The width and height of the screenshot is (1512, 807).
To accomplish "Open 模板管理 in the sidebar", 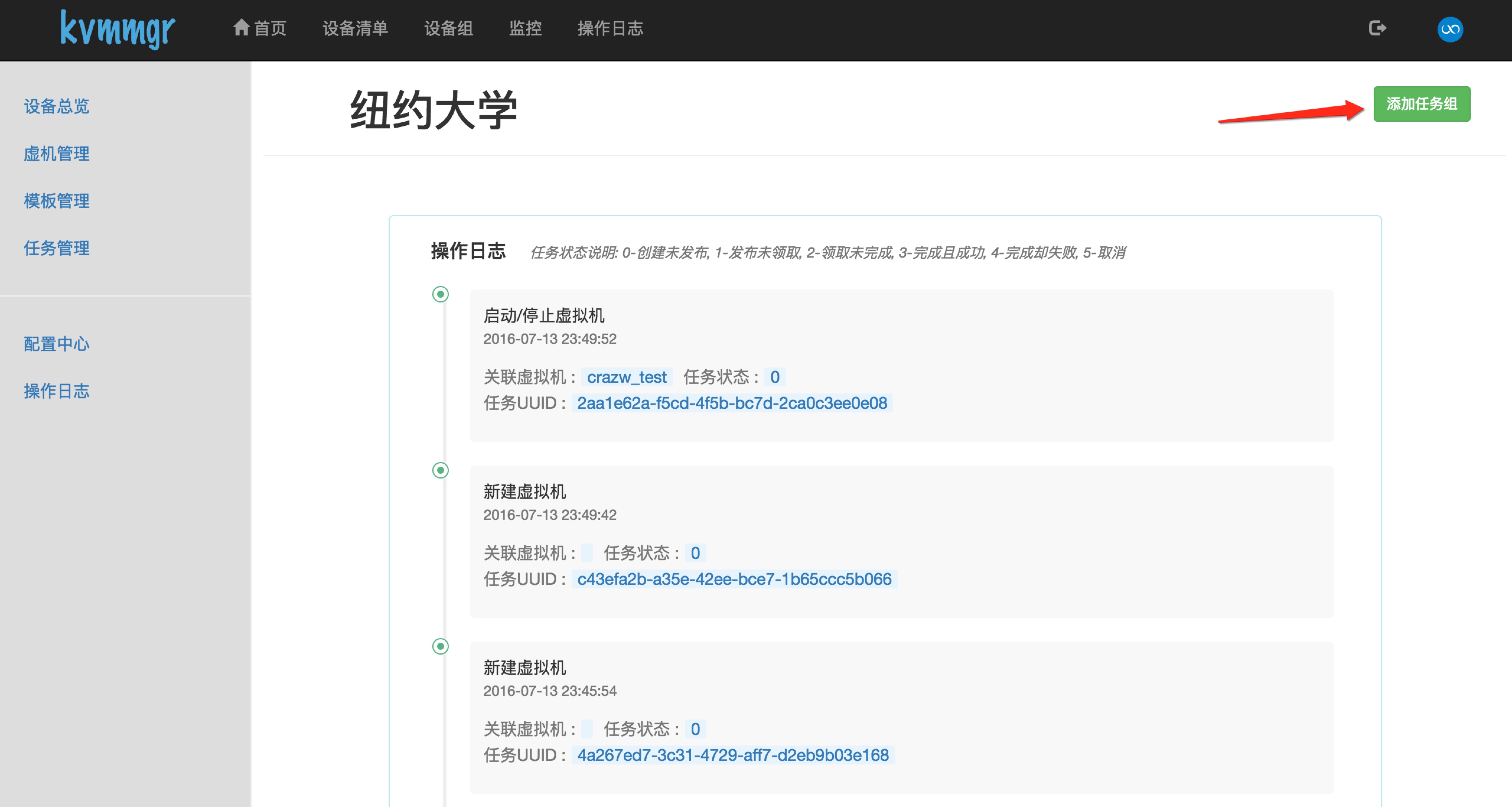I will pos(56,201).
